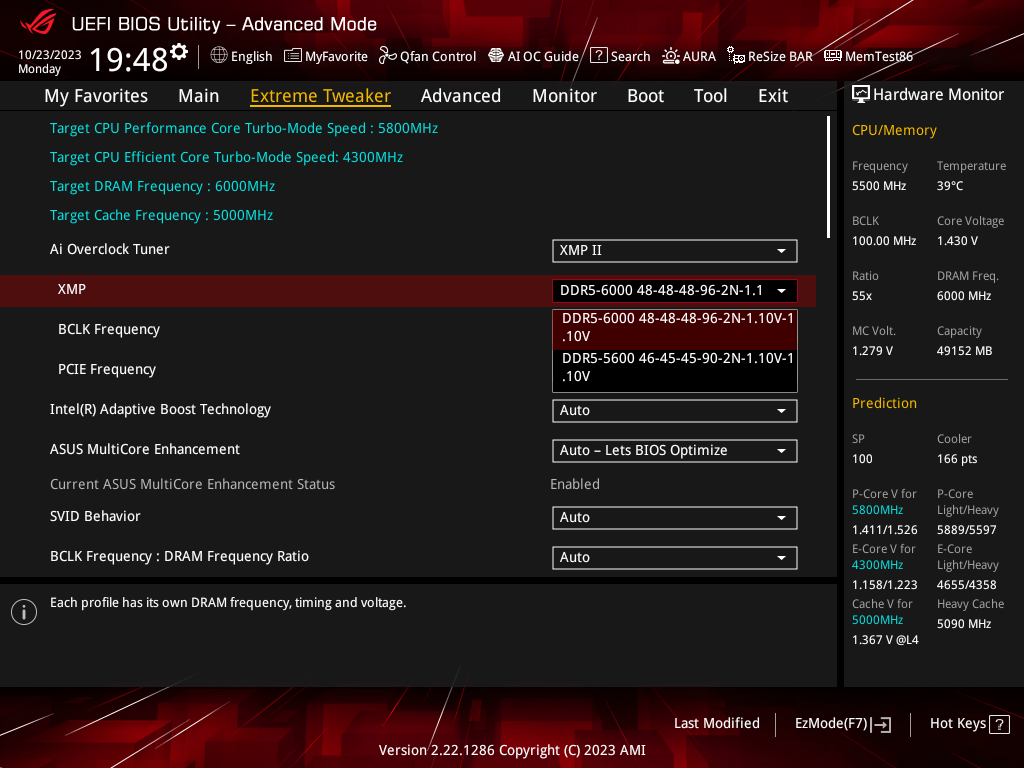Collapse the XMP profile dropdown
The height and width of the screenshot is (768, 1024).
[675, 291]
